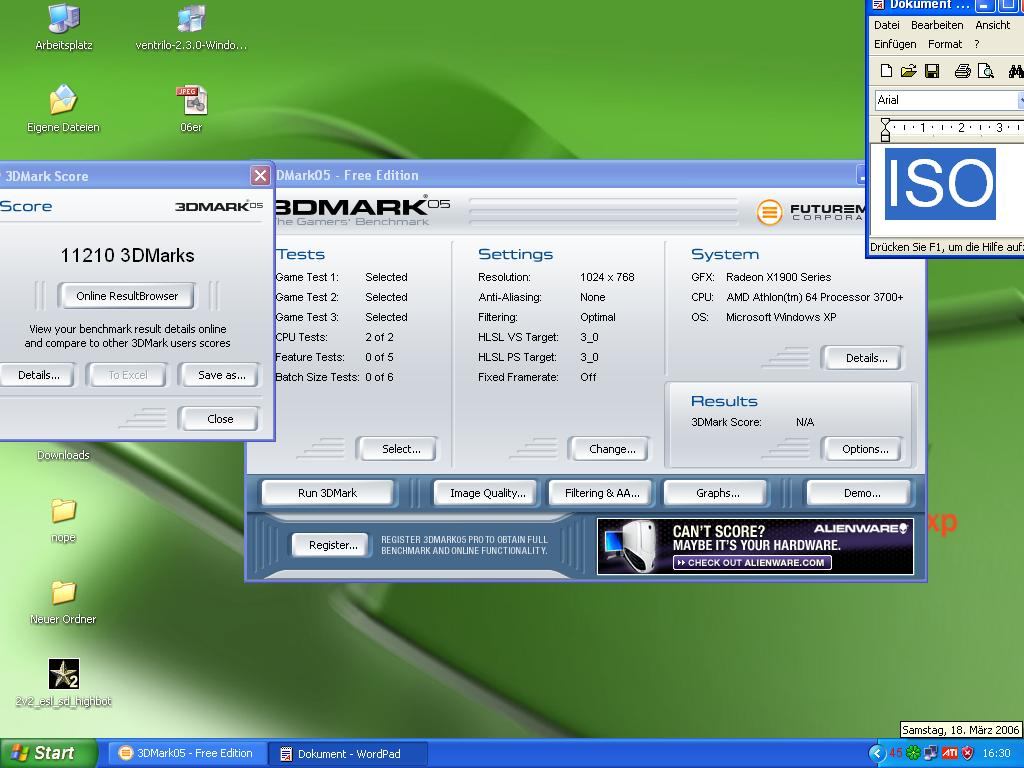Image resolution: width=1024 pixels, height=768 pixels.
Task: Click the Save floppy icon in WordPad
Action: [x=932, y=71]
